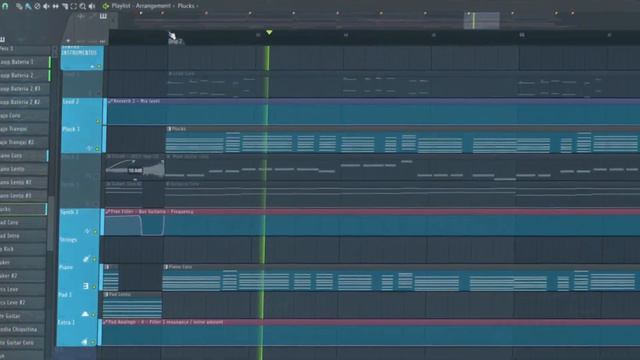Click Reeverb 2 Mix level automation clip
The height and width of the screenshot is (360, 640).
pyautogui.click(x=373, y=111)
